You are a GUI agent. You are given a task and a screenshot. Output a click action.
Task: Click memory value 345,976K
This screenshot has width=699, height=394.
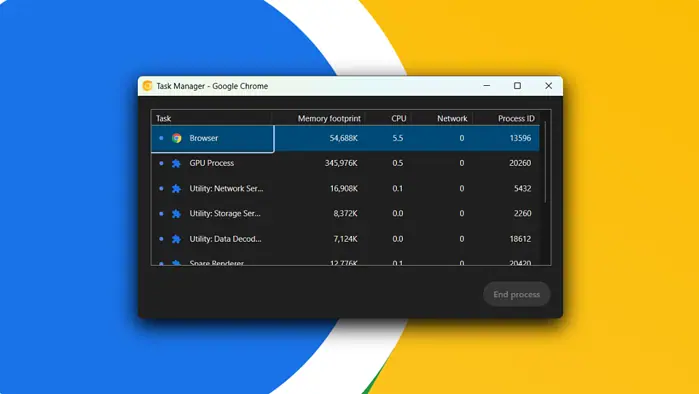pyautogui.click(x=341, y=163)
